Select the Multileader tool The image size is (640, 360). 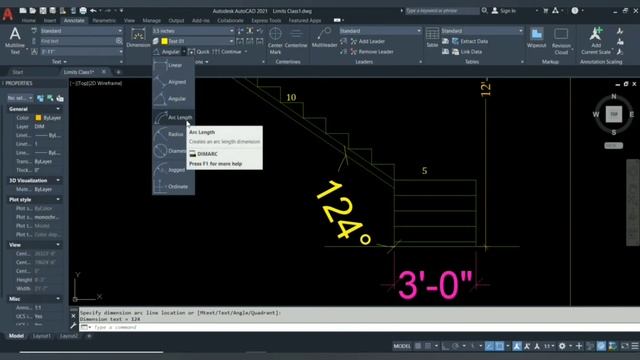[324, 38]
